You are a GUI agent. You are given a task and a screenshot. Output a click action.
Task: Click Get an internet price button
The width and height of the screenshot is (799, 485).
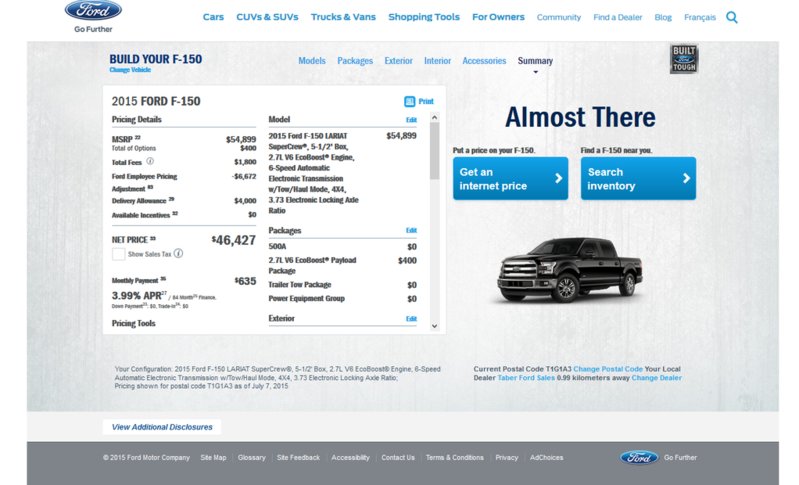click(x=511, y=178)
